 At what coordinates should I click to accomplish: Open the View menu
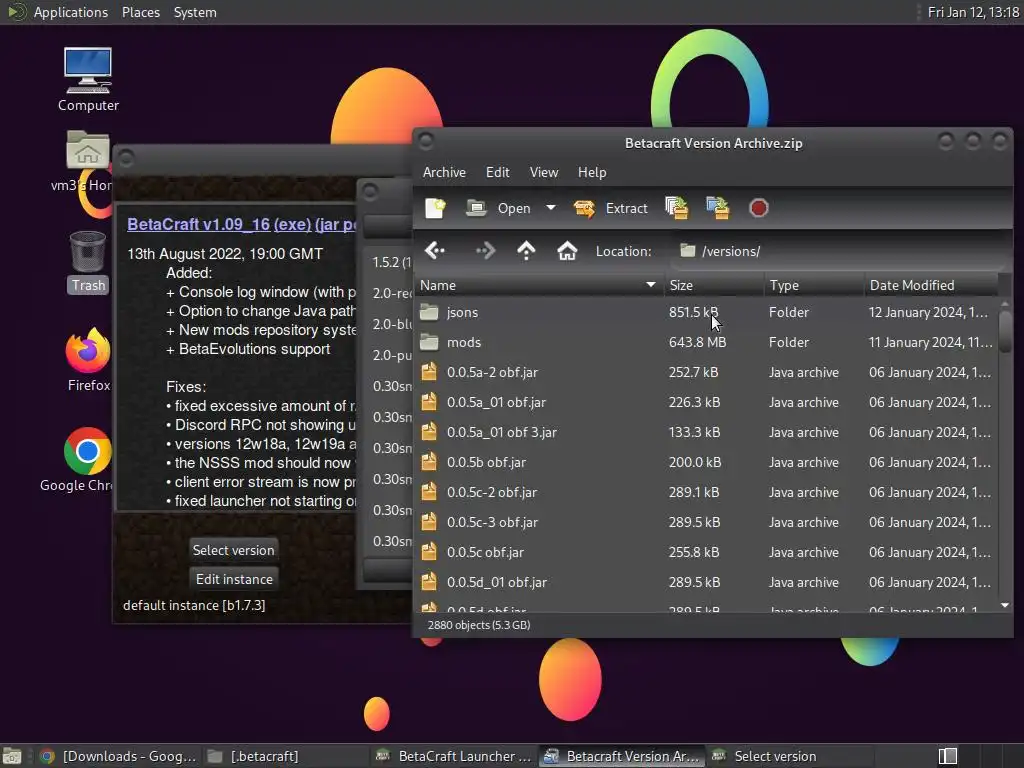[544, 172]
